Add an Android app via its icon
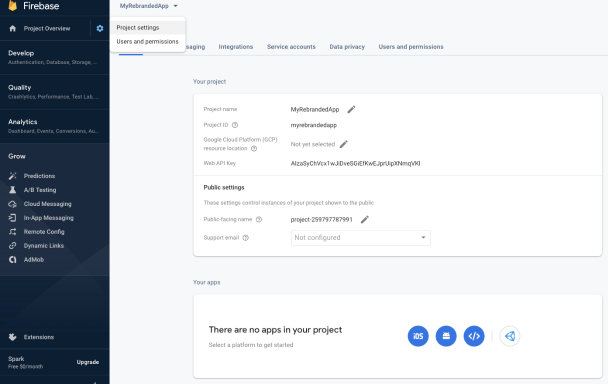 tap(446, 336)
